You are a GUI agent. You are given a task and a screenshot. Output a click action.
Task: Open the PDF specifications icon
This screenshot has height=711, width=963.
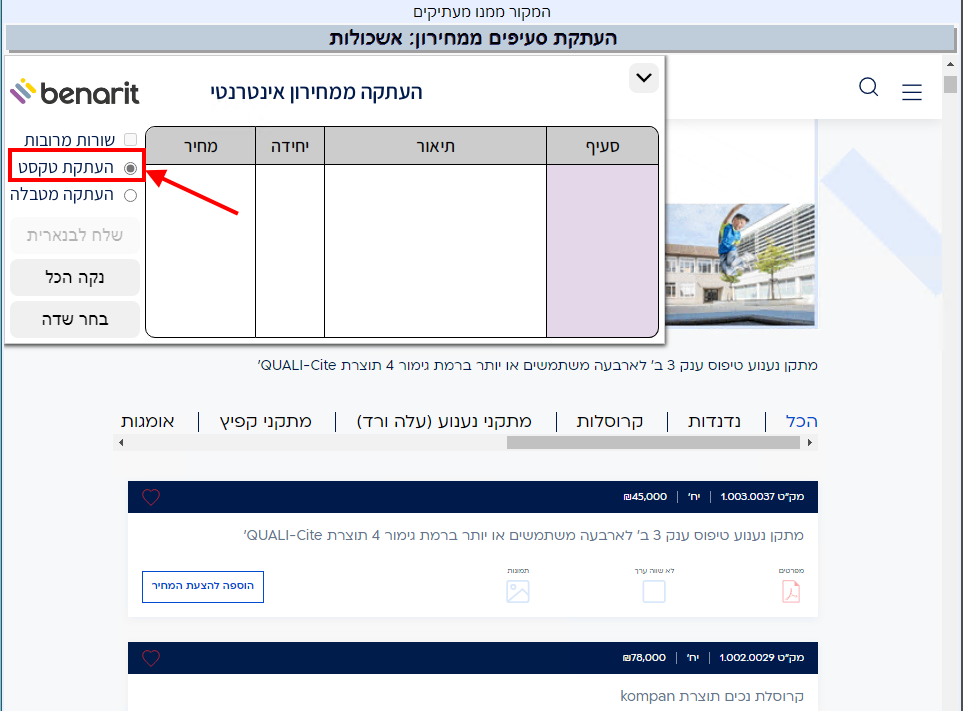click(x=791, y=591)
